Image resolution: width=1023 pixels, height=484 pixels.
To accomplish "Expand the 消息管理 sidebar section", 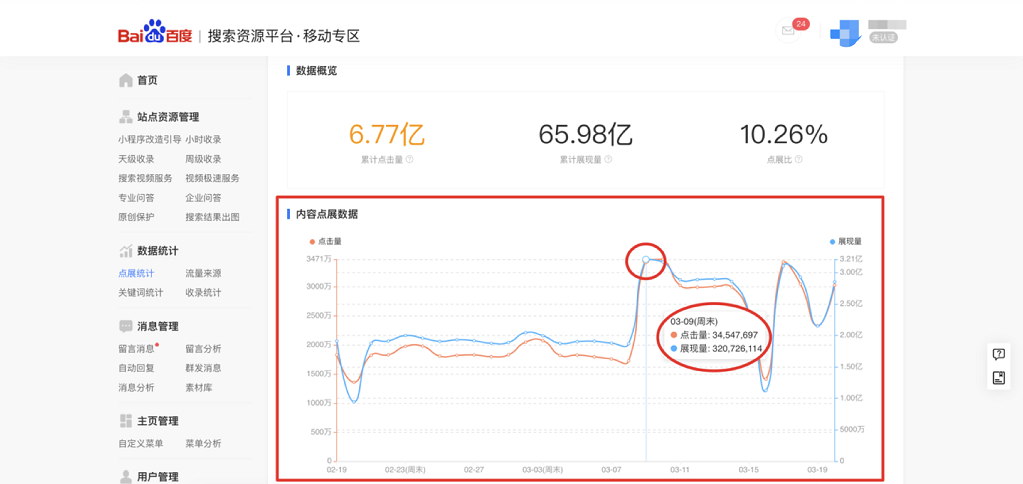I will [x=157, y=326].
